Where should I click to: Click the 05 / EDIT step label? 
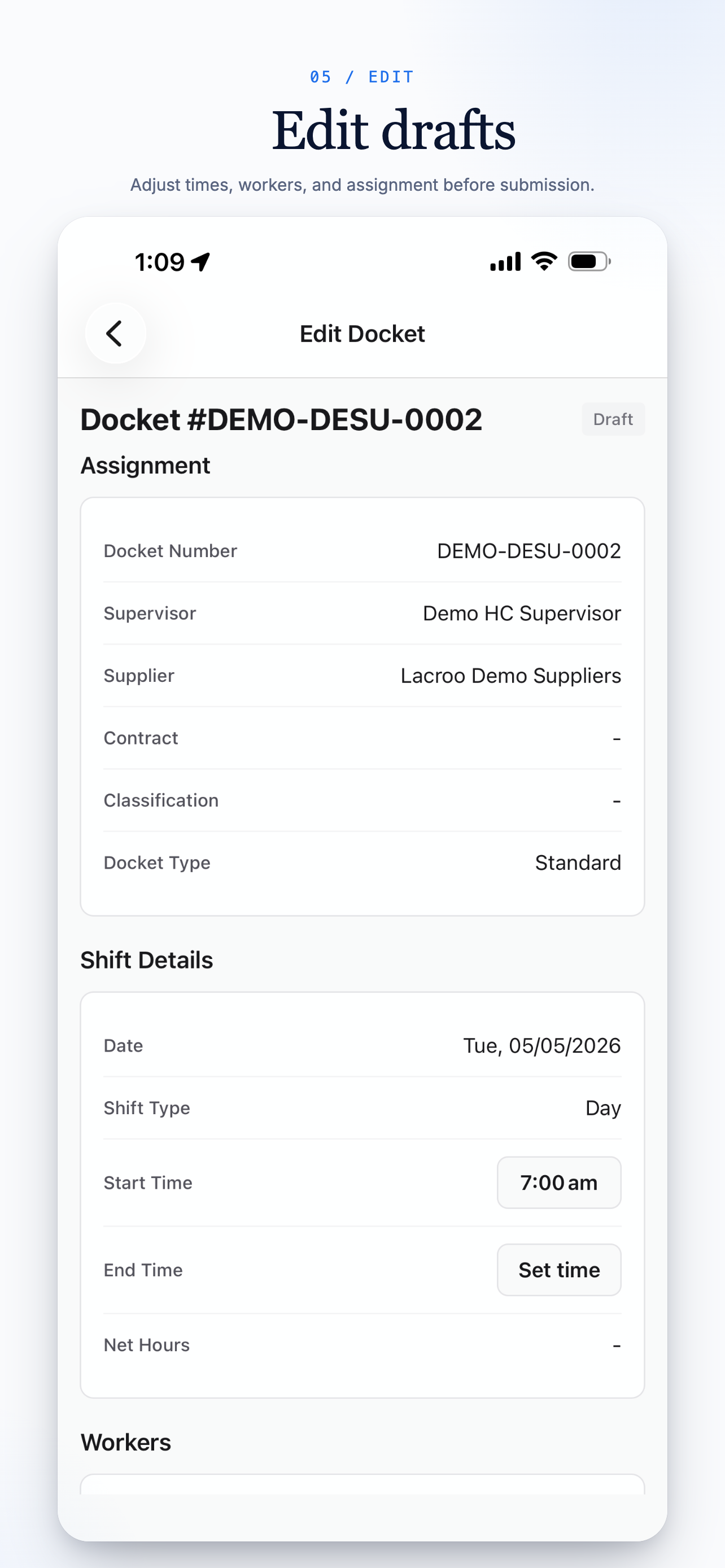[x=362, y=77]
